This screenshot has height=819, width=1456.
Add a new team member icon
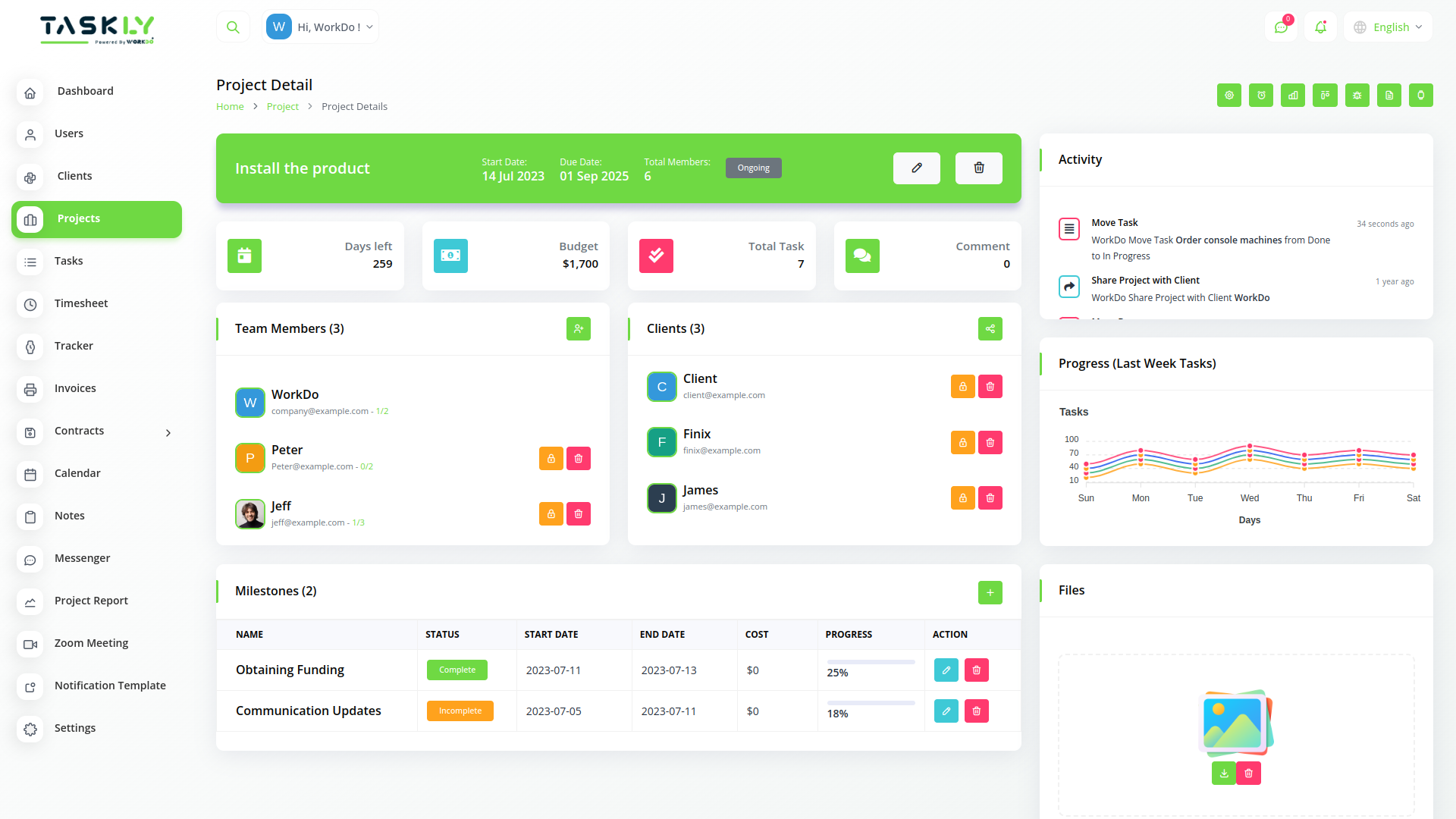pos(578,329)
